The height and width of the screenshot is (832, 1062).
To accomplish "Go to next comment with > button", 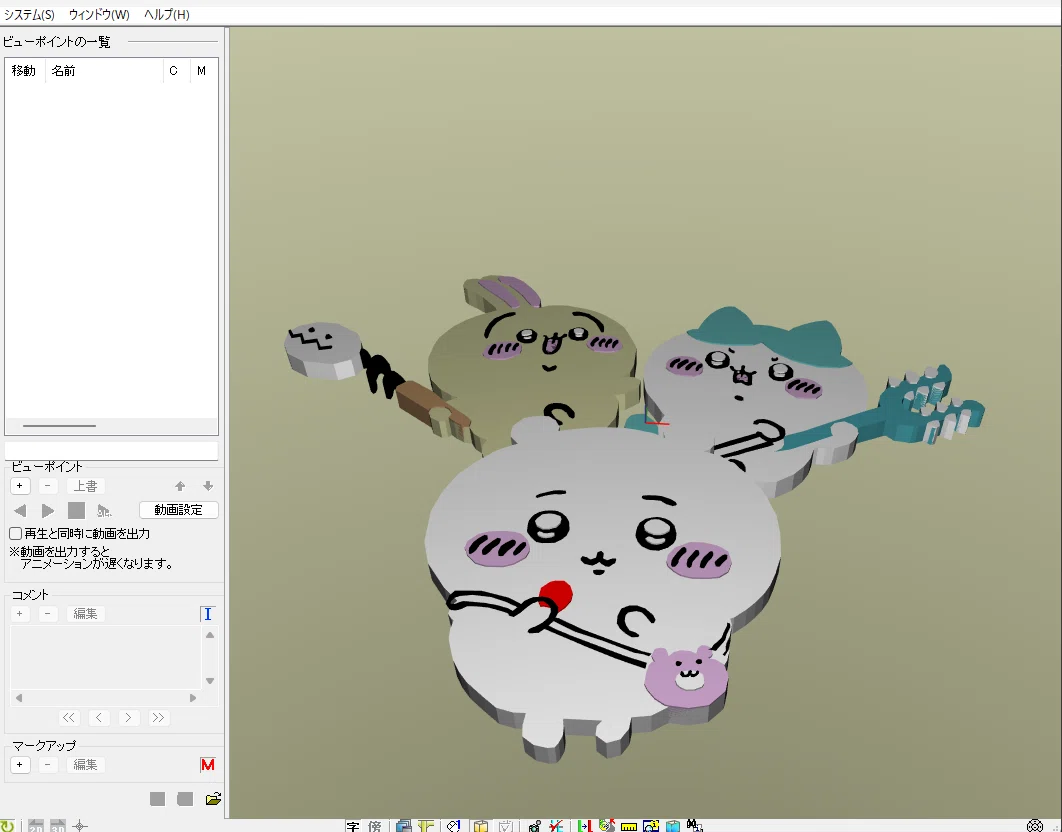I will pyautogui.click(x=129, y=717).
